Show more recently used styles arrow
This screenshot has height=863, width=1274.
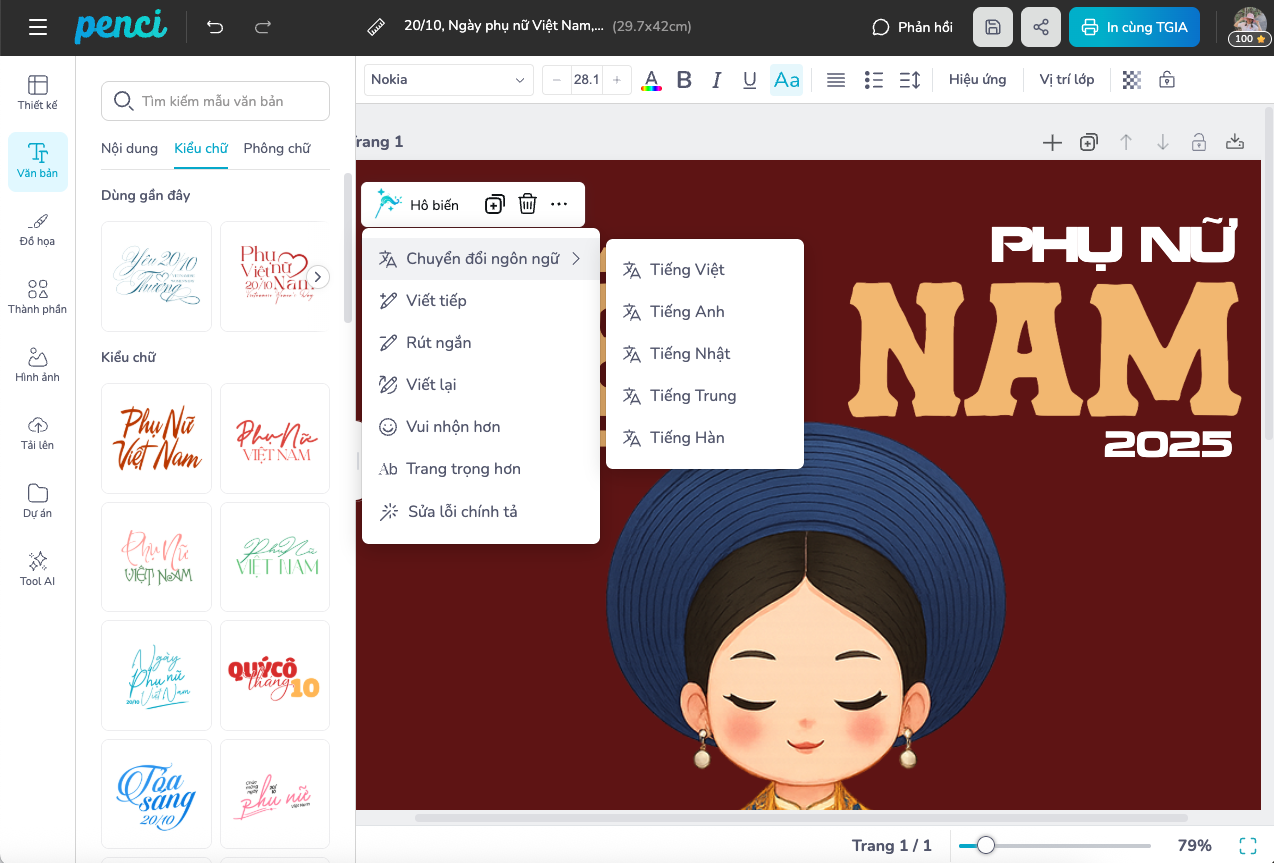click(x=318, y=277)
